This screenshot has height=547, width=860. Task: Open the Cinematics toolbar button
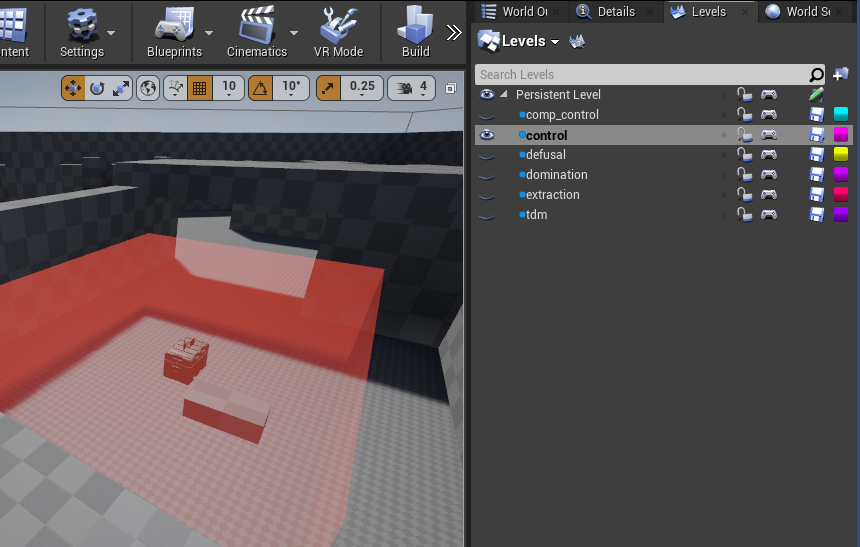click(x=257, y=33)
